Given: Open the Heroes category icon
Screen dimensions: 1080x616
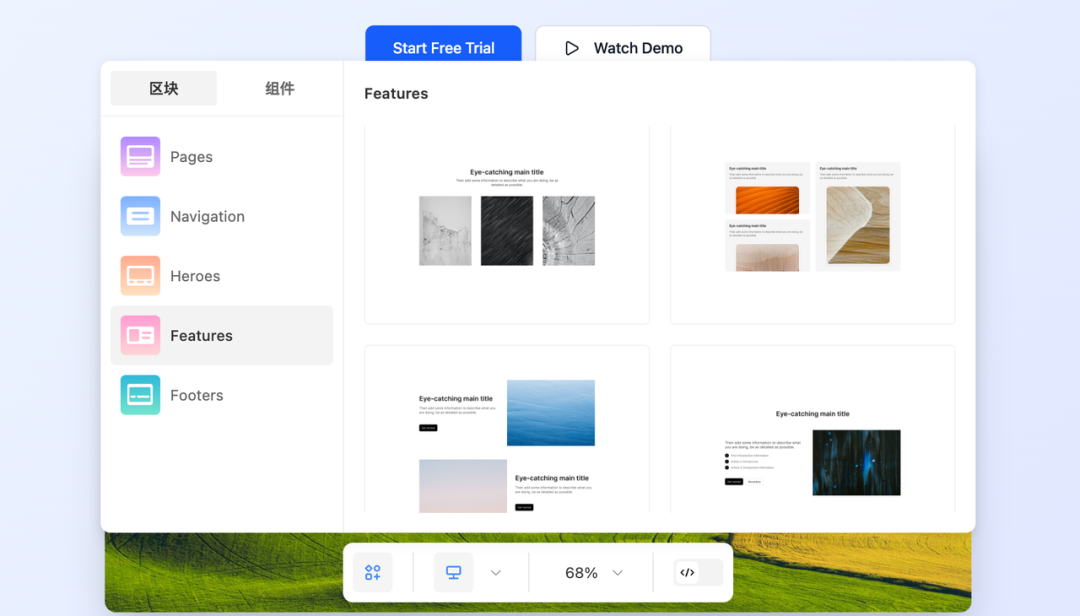Looking at the screenshot, I should [x=141, y=276].
